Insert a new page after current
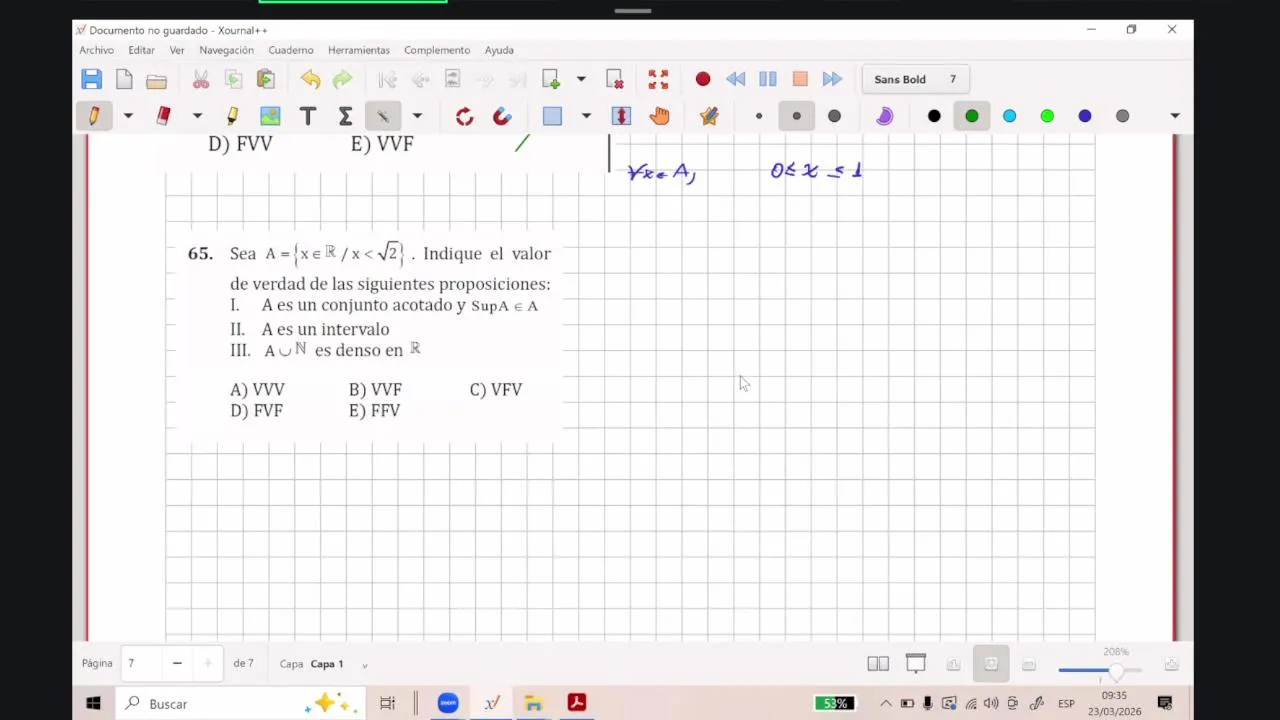The height and width of the screenshot is (720, 1280). [550, 80]
